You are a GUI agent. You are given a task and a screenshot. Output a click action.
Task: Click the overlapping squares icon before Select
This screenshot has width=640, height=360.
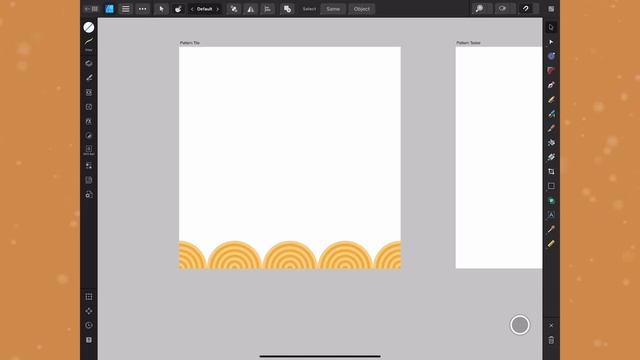tap(287, 9)
